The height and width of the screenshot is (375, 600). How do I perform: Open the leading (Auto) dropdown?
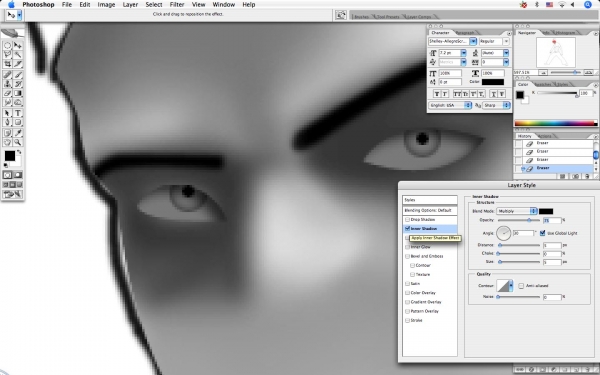(x=506, y=53)
